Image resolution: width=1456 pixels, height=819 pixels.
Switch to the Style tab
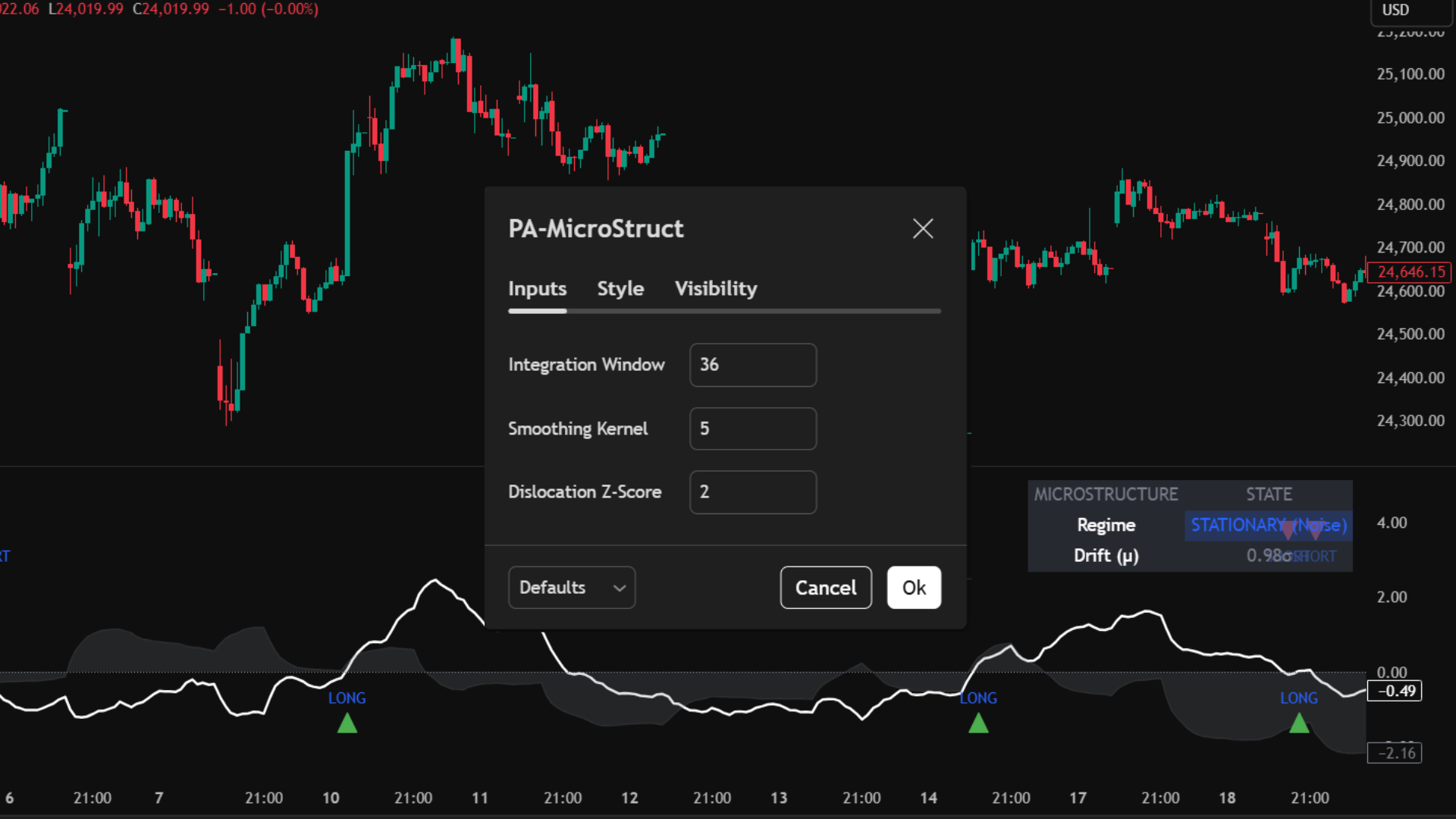pyautogui.click(x=620, y=289)
